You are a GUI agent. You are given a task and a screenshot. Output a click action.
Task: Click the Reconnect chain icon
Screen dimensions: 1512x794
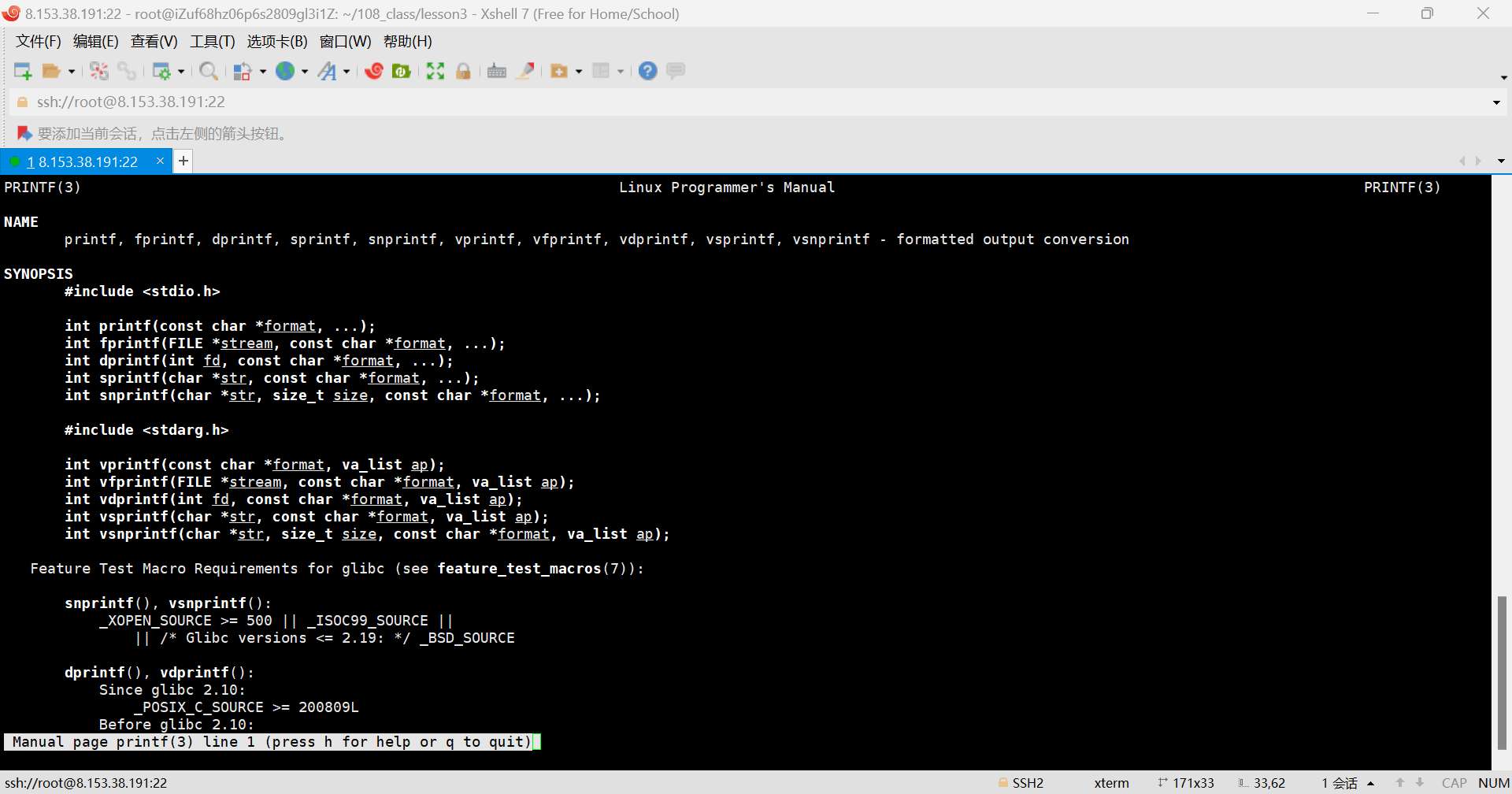[127, 72]
